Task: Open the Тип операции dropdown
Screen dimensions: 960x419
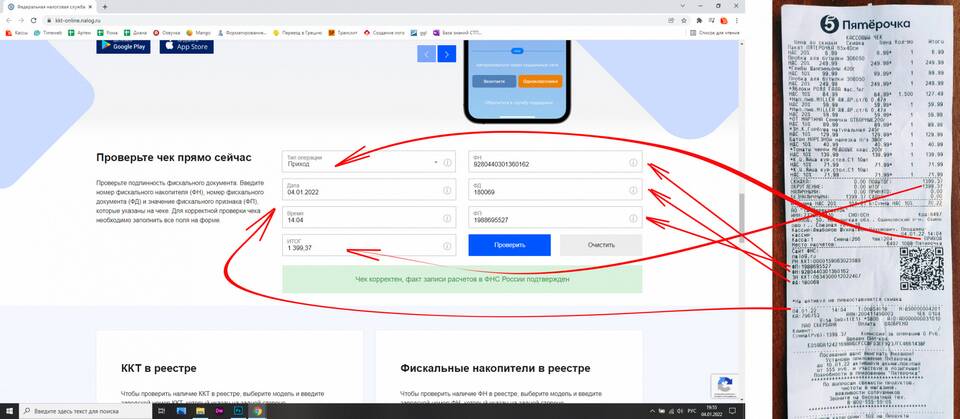Action: 436,162
